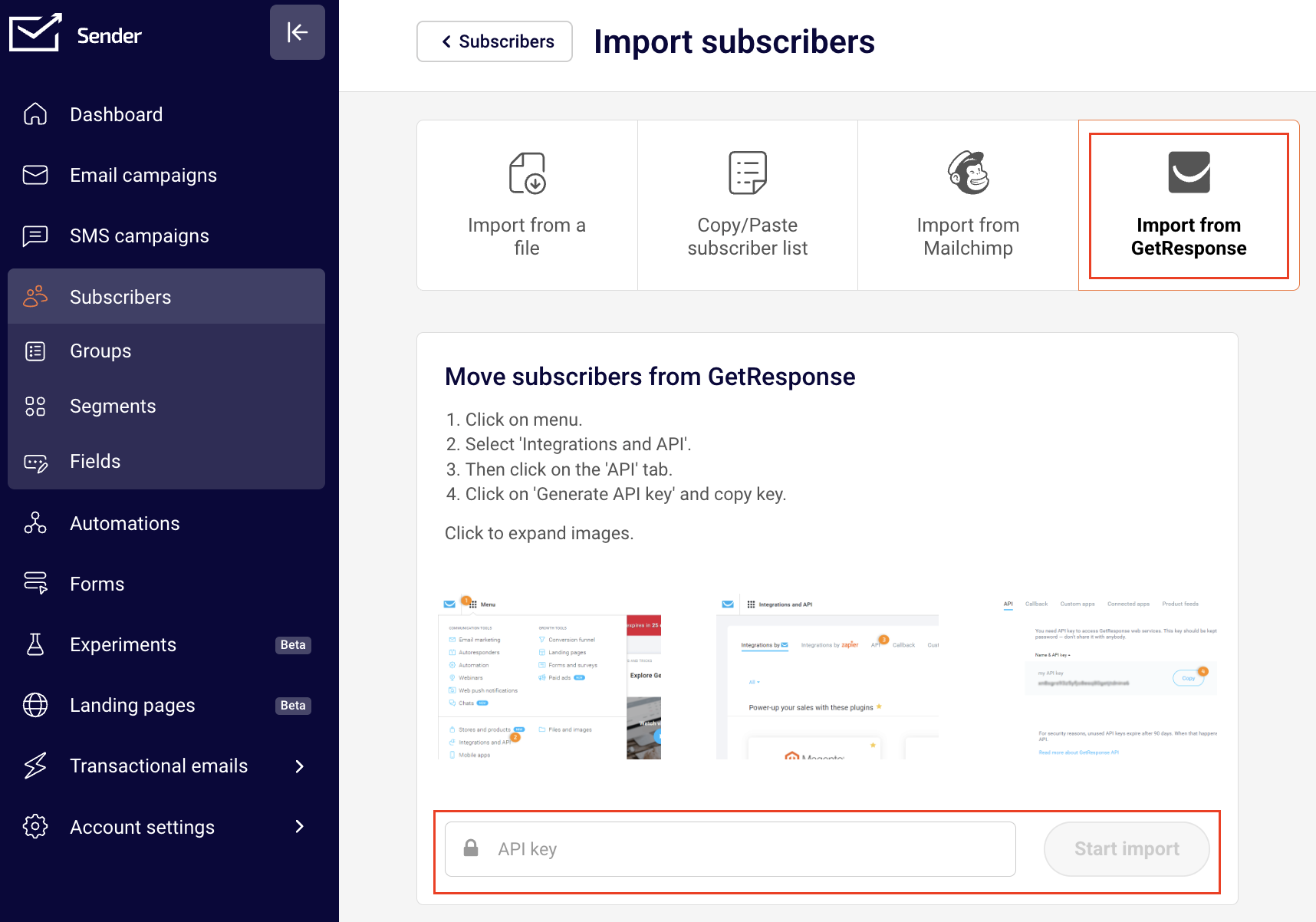Click the Landing pages globe icon
The height and width of the screenshot is (922, 1316).
tap(35, 705)
